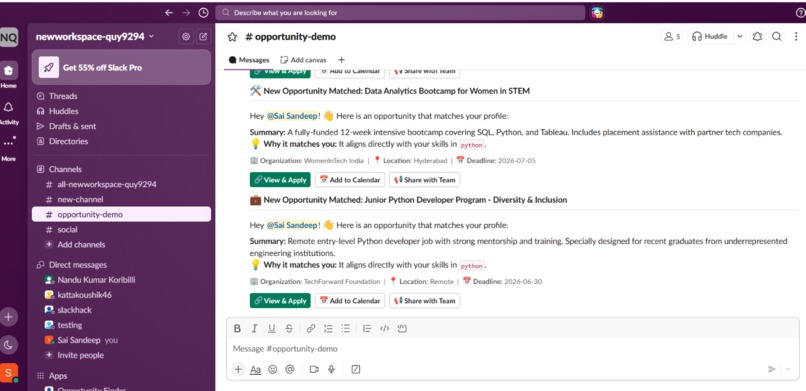Go back using the left arrow in top bar
Screen dimensions: 806x391
[169, 13]
